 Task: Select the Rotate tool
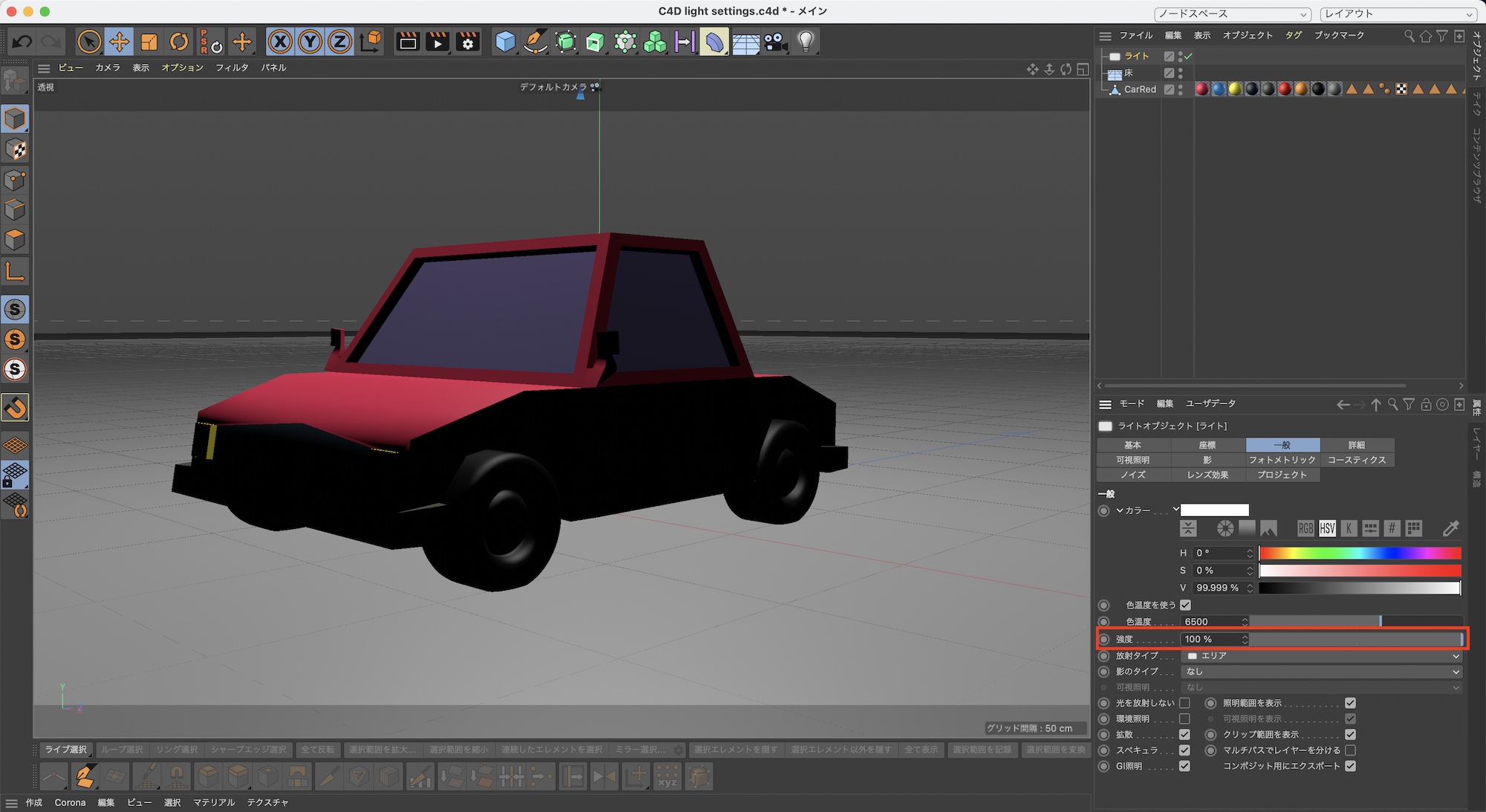tap(179, 42)
